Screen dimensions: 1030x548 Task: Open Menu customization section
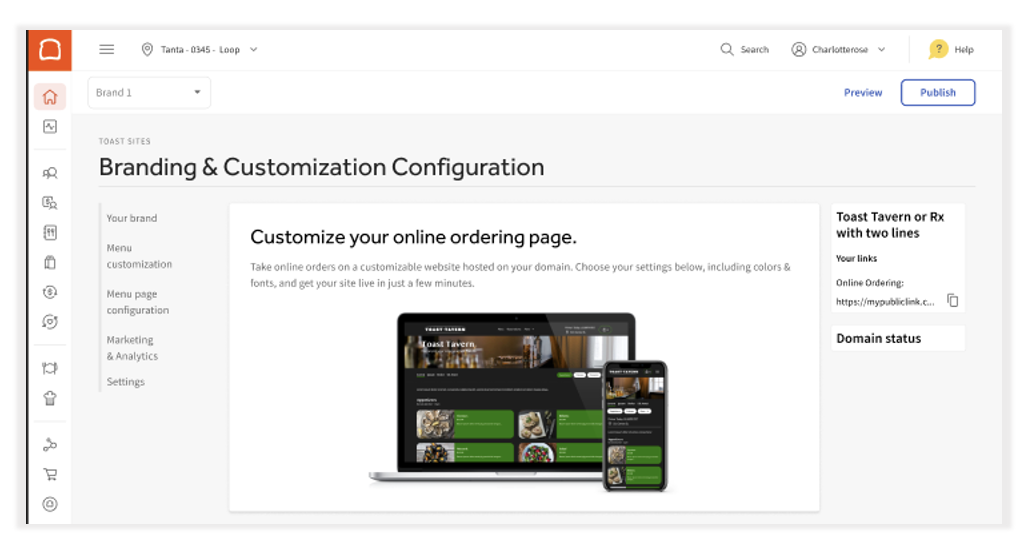[139, 256]
